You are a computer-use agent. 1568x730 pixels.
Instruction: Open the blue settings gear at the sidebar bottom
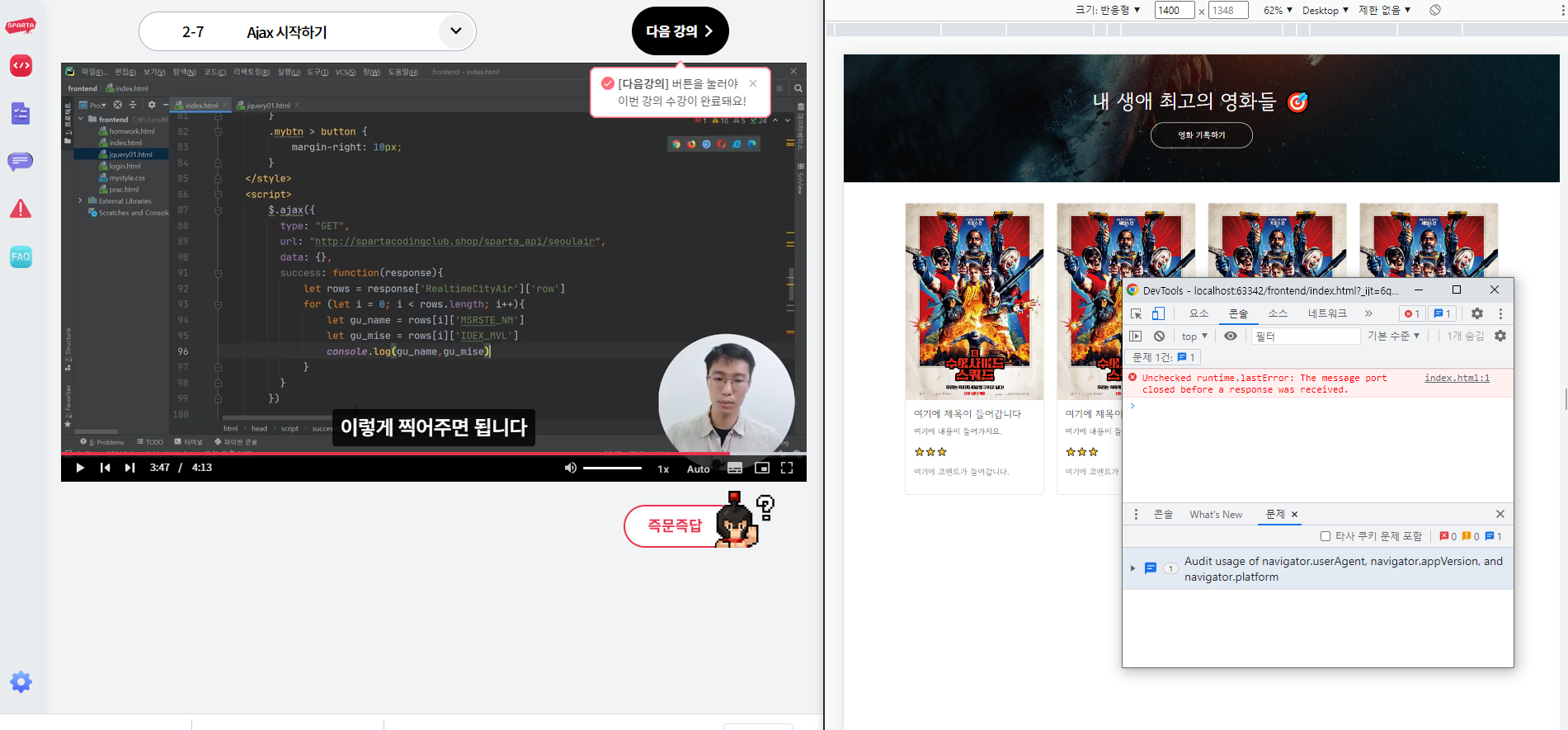click(21, 682)
